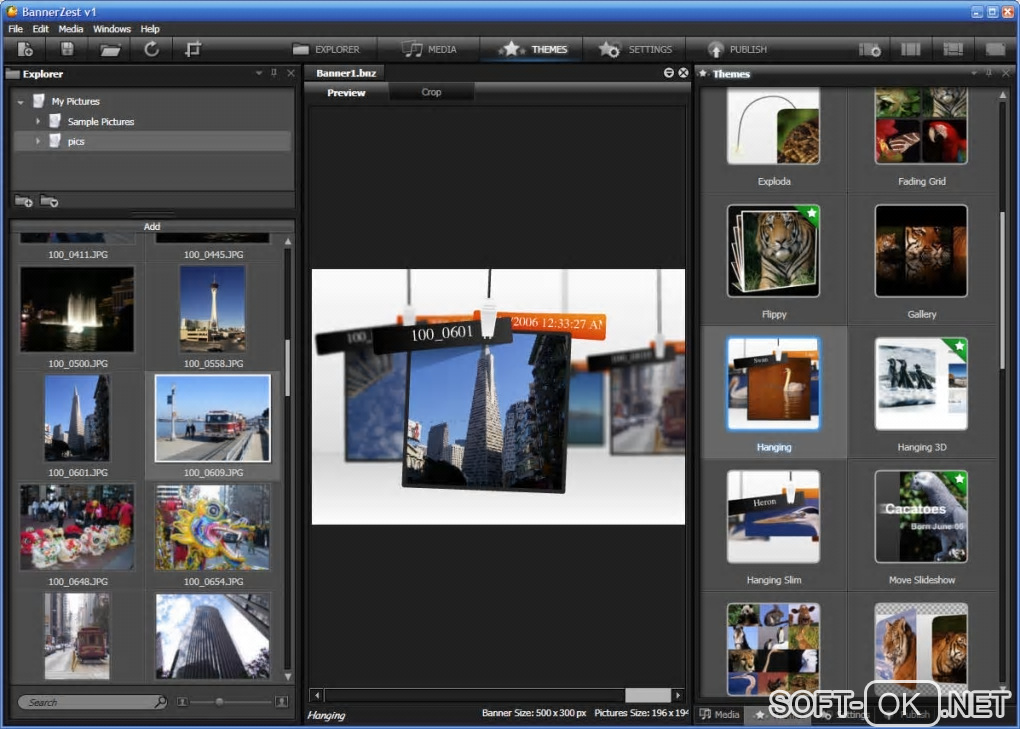Click the preview horizontal scrollbar thumb

pos(648,695)
